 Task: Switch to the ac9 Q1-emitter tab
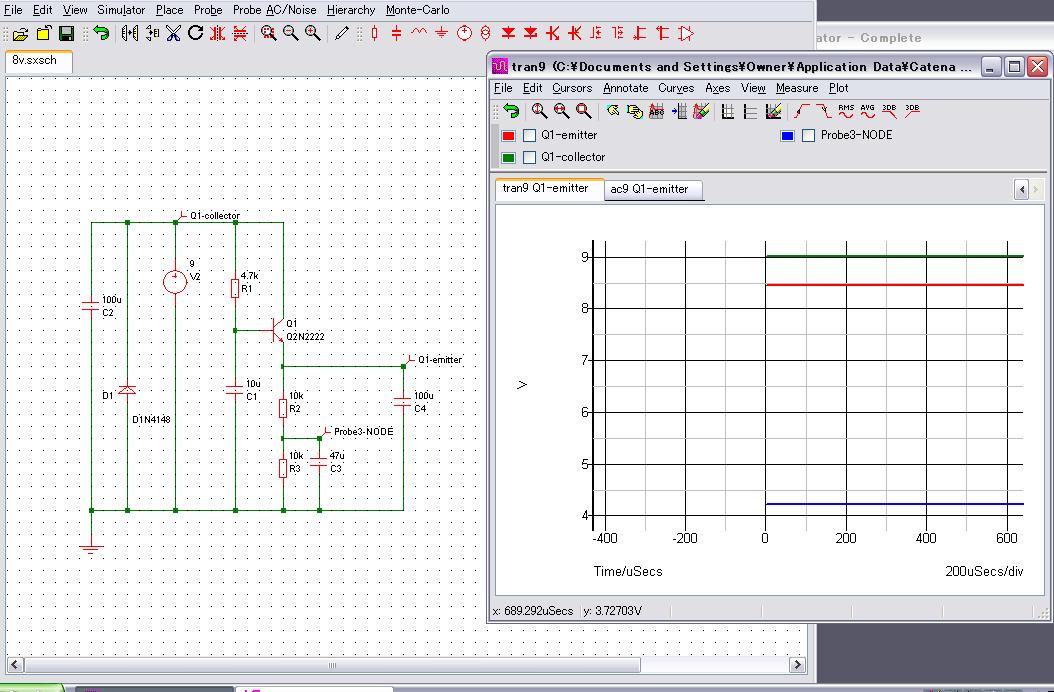[649, 189]
